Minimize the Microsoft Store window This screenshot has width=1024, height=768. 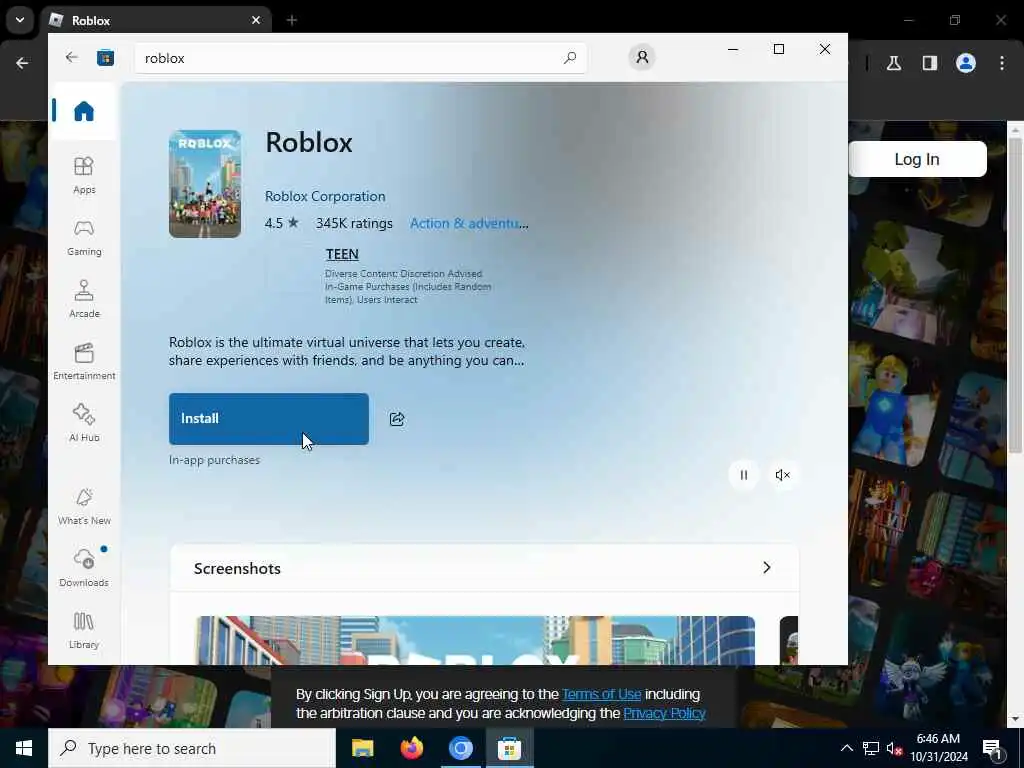click(733, 49)
